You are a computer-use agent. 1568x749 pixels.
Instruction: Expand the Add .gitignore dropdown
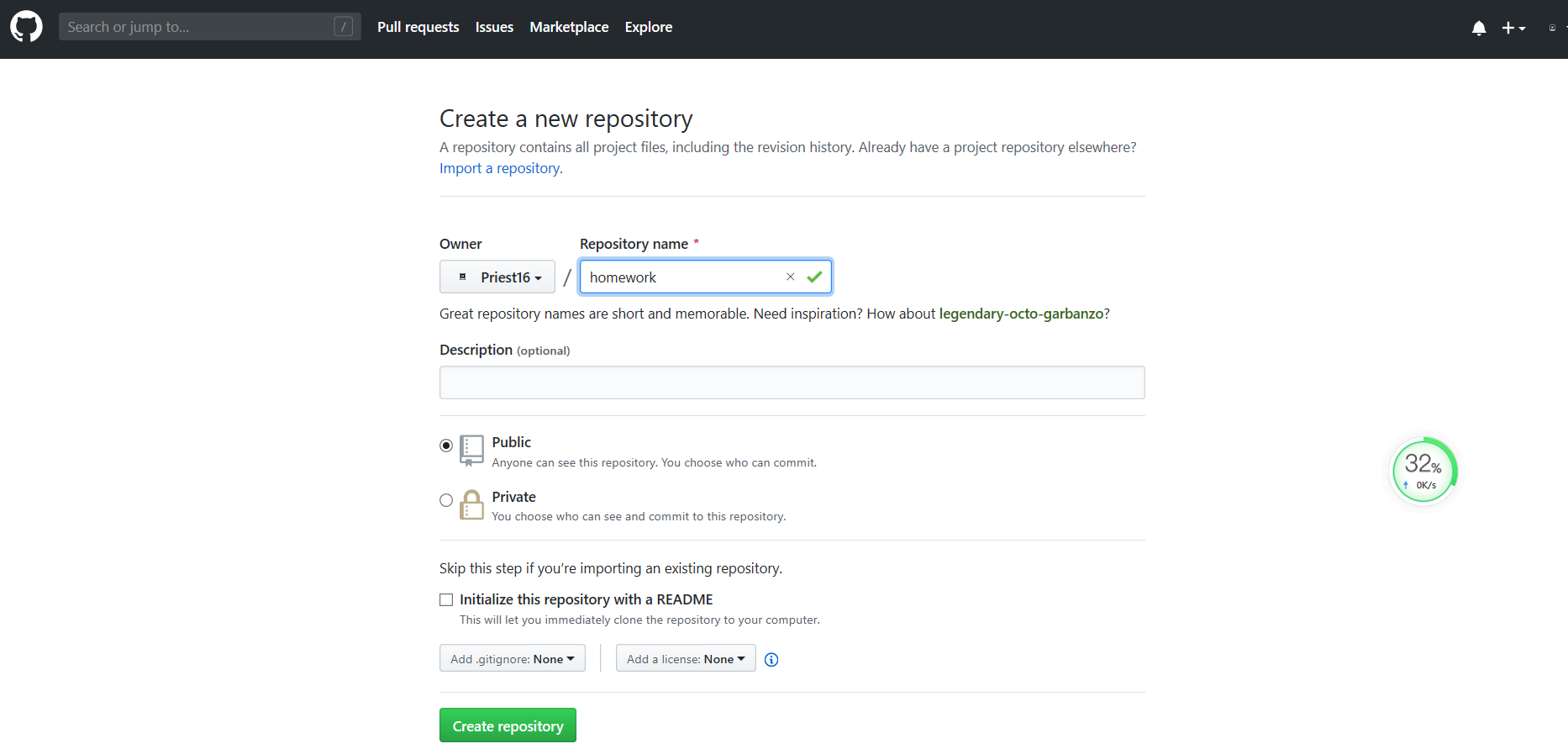pyautogui.click(x=512, y=658)
